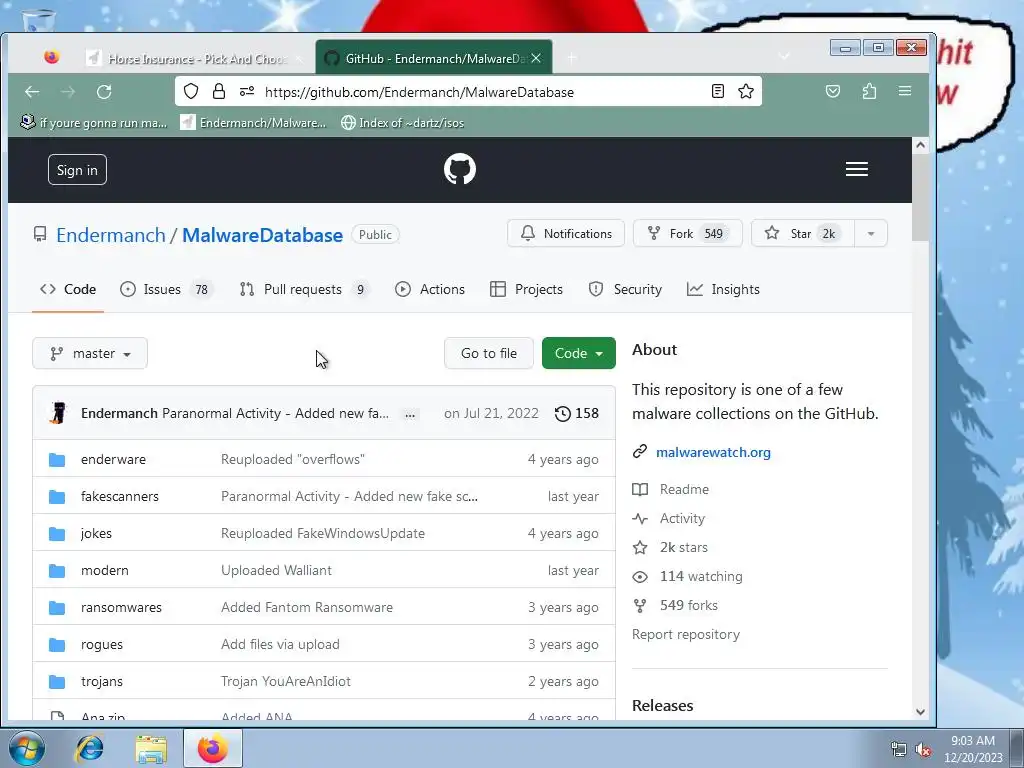Open the shield tracking protection icon
Viewport: 1024px width, 768px height.
point(191,91)
